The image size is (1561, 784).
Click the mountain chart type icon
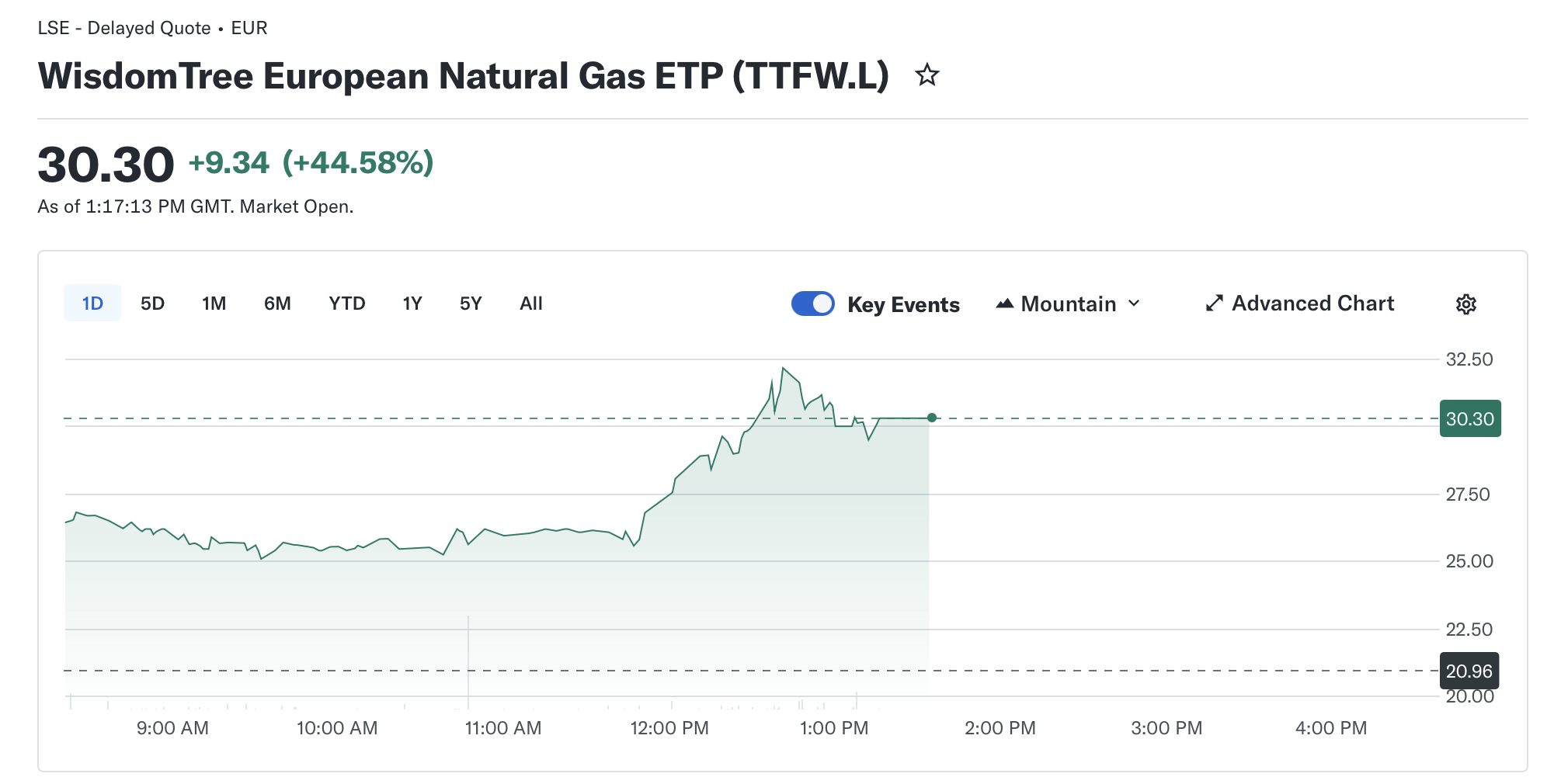click(1005, 304)
